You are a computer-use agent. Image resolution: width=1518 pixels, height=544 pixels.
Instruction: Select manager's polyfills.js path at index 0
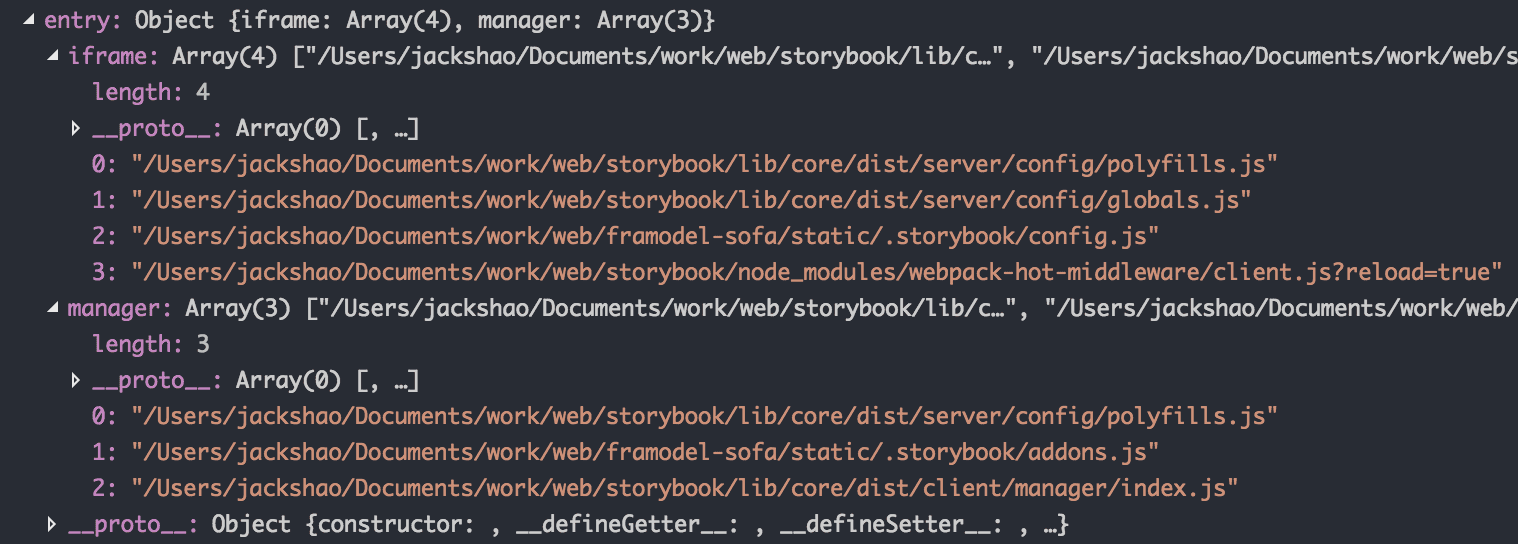pyautogui.click(x=705, y=417)
